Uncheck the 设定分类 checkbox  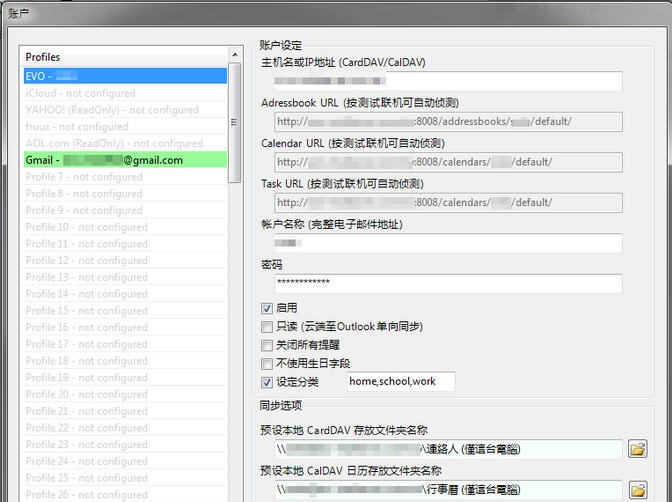tap(267, 382)
